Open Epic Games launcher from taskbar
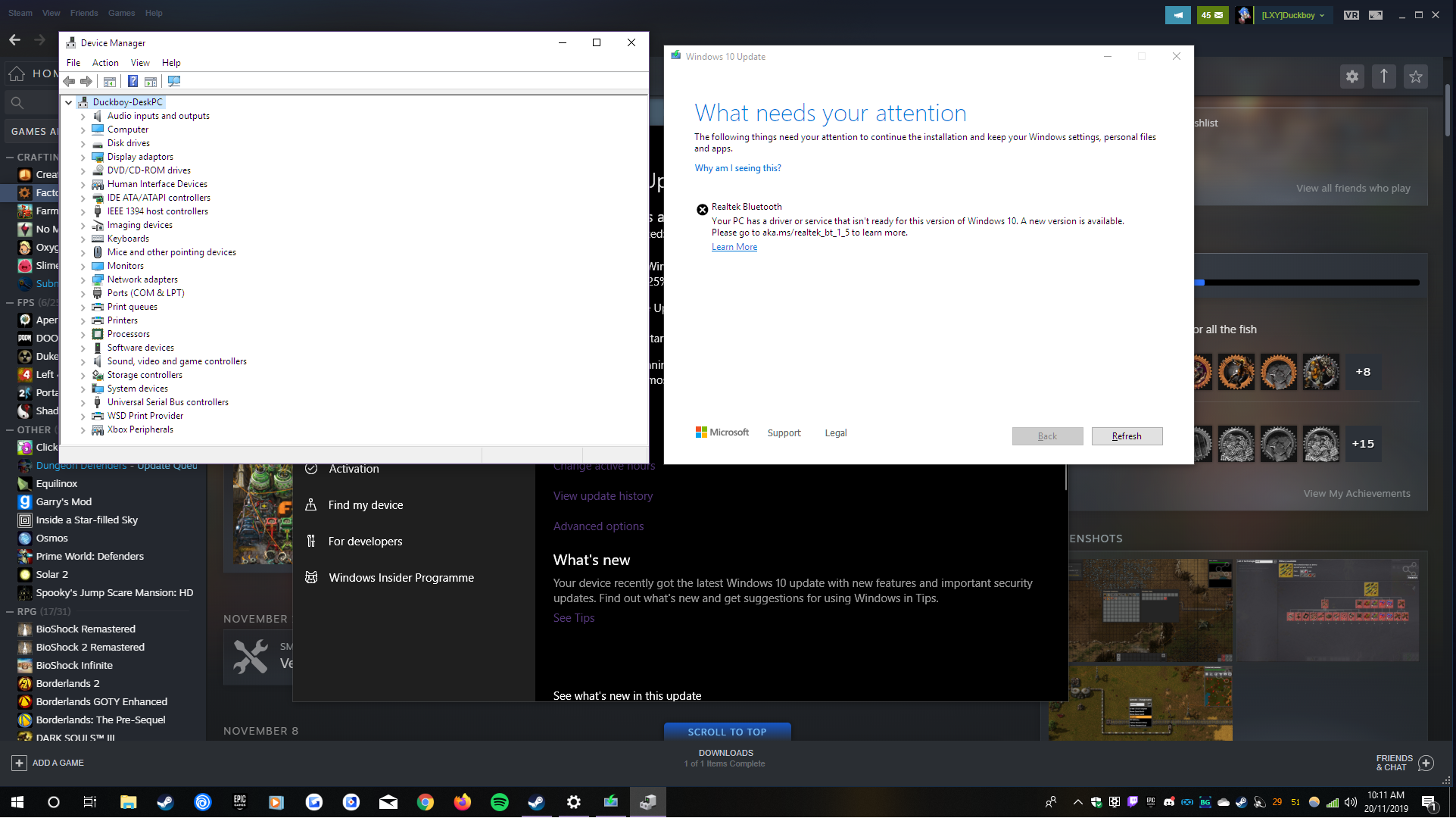This screenshot has width=1456, height=818. [x=240, y=802]
